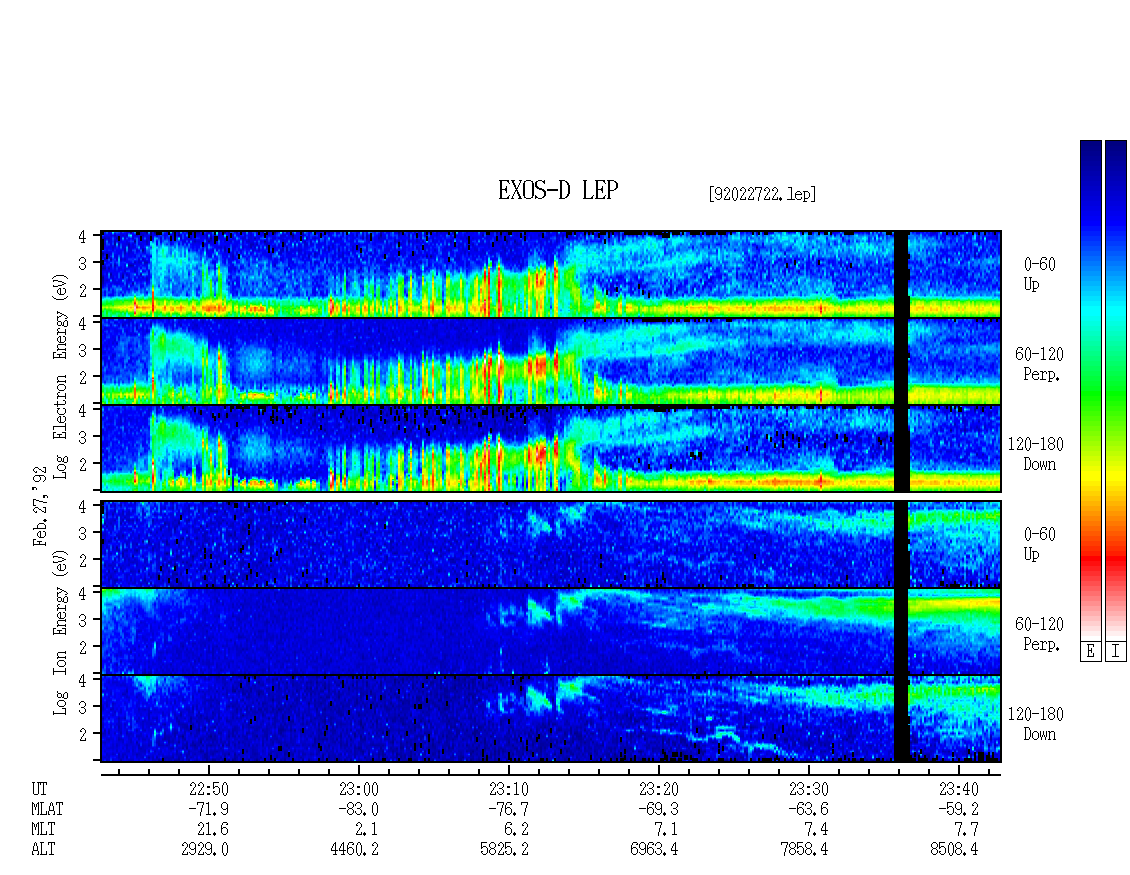Image resolution: width=1130 pixels, height=875 pixels.
Task: Select the ion 60-120 Perp. panel label
Action: coord(1039,634)
